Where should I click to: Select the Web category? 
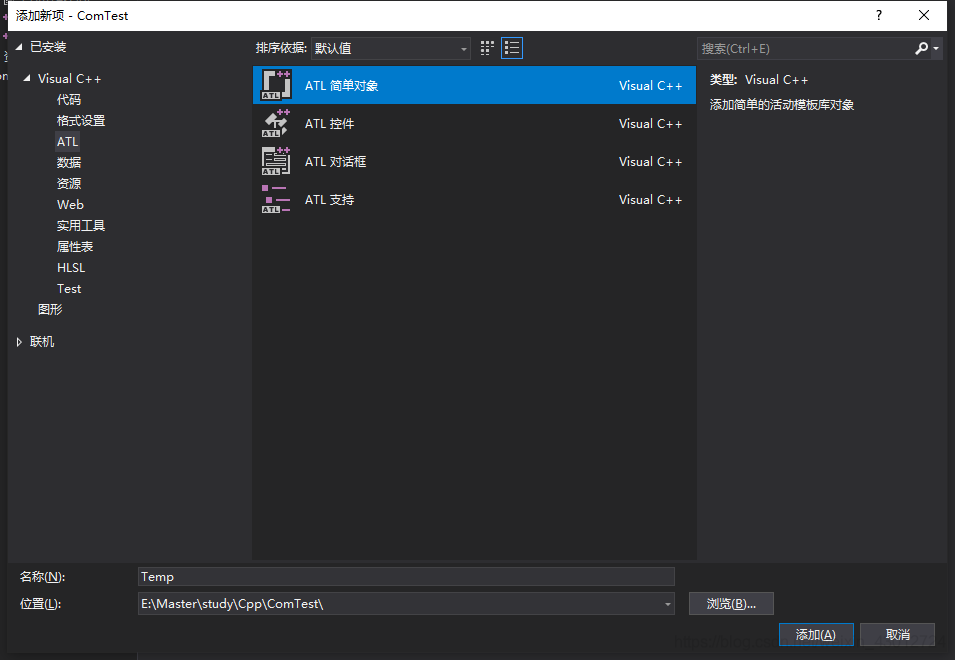pos(70,205)
